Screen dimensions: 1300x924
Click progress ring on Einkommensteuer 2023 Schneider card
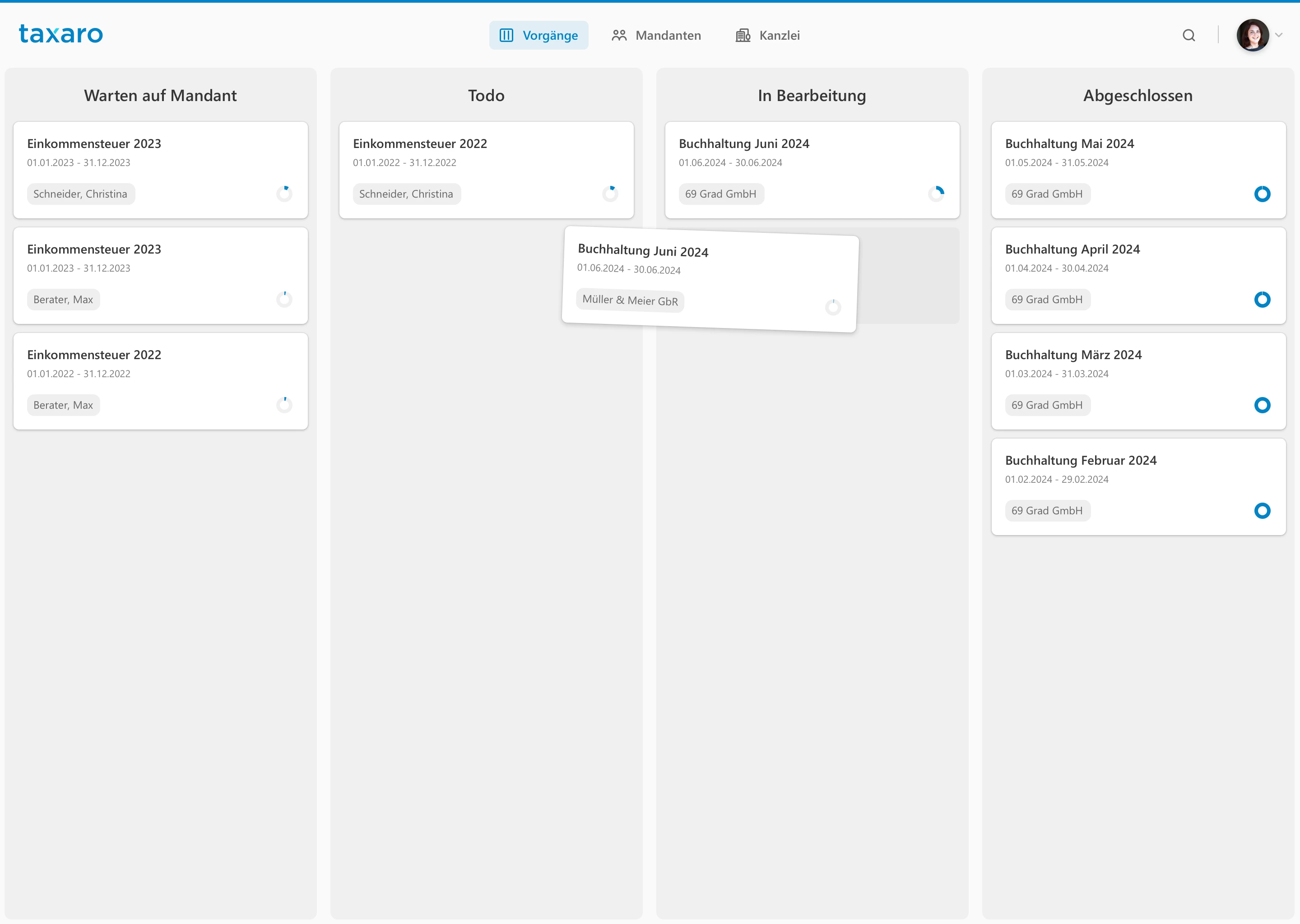pyautogui.click(x=284, y=194)
